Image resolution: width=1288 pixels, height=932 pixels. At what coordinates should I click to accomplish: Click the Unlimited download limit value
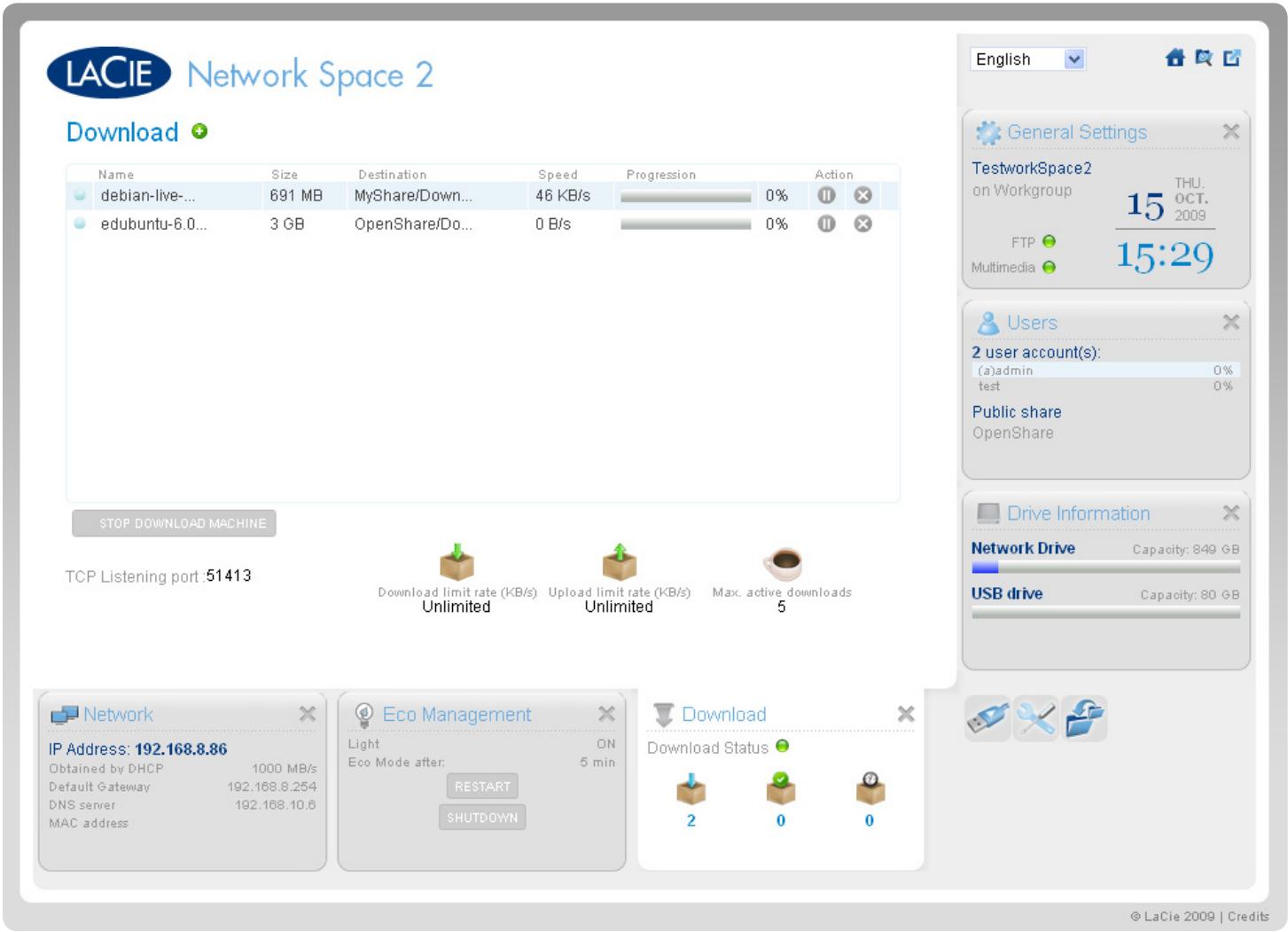[457, 607]
